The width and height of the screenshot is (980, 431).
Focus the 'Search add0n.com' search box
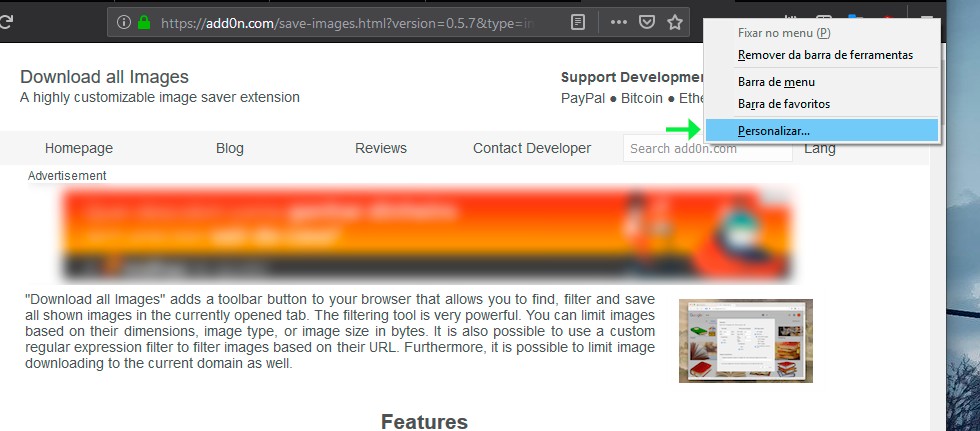tap(708, 149)
